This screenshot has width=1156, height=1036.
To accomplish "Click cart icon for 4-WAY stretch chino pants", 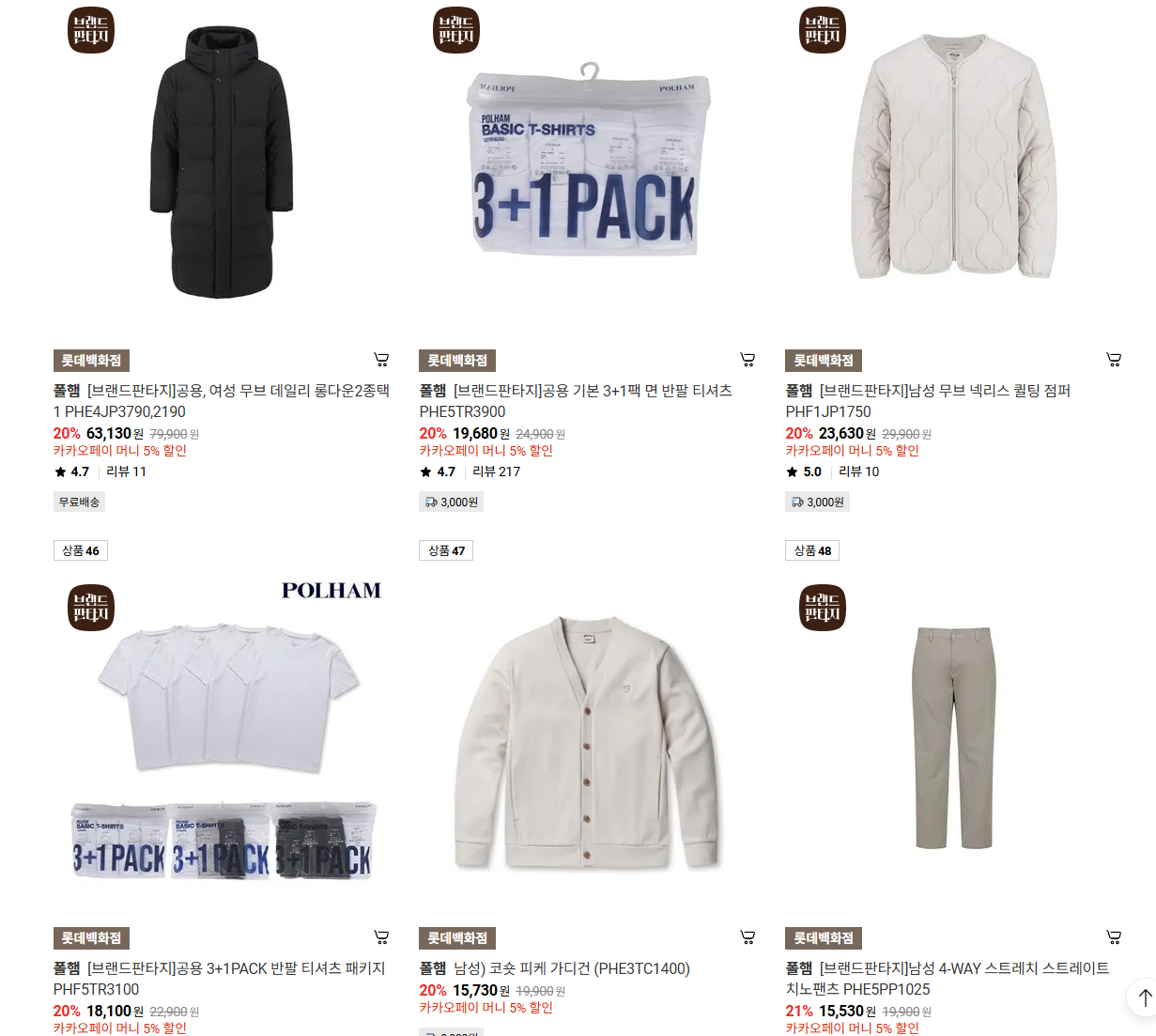I will 1114,936.
